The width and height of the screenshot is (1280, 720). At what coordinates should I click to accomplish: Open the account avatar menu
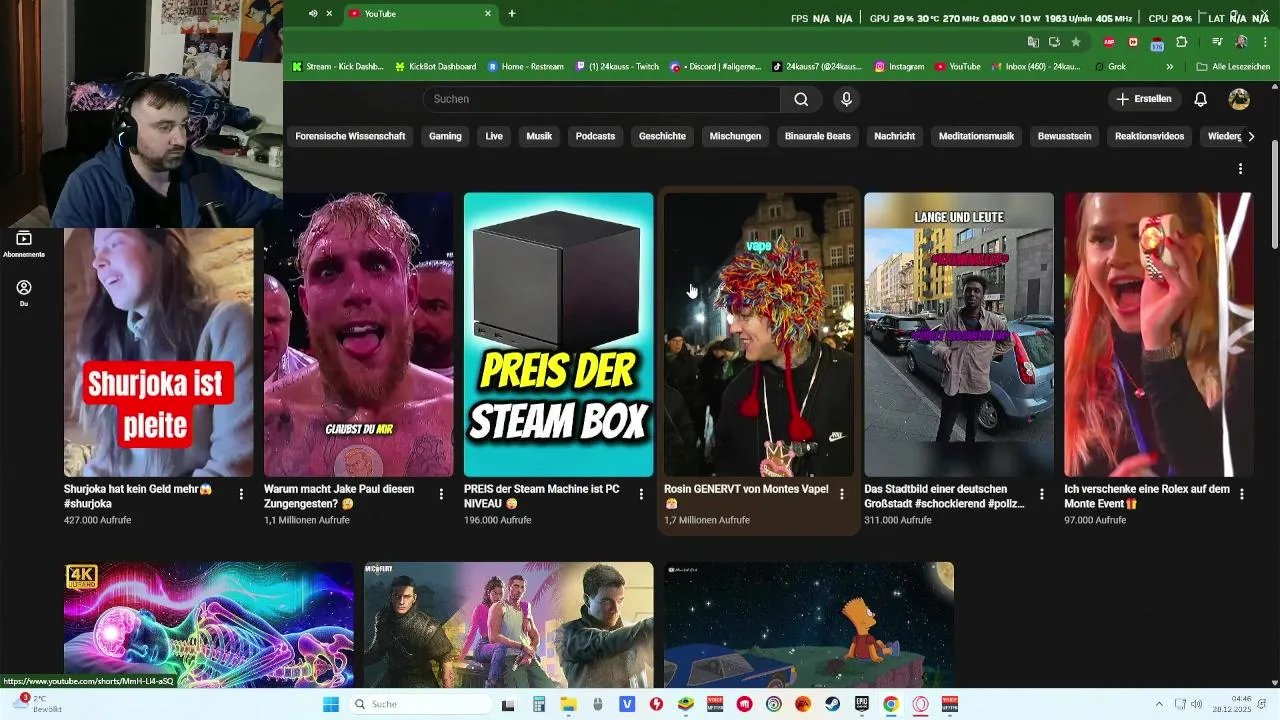(1239, 99)
